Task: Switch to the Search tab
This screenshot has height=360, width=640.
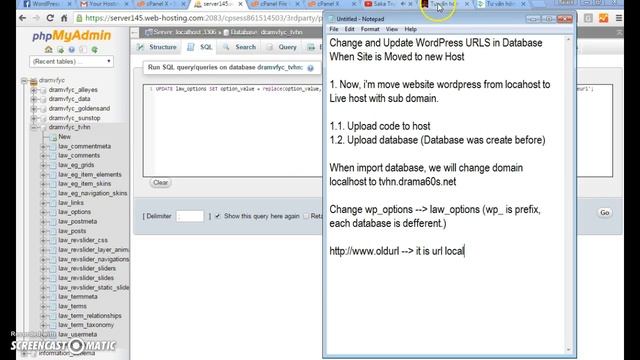Action: click(x=239, y=47)
